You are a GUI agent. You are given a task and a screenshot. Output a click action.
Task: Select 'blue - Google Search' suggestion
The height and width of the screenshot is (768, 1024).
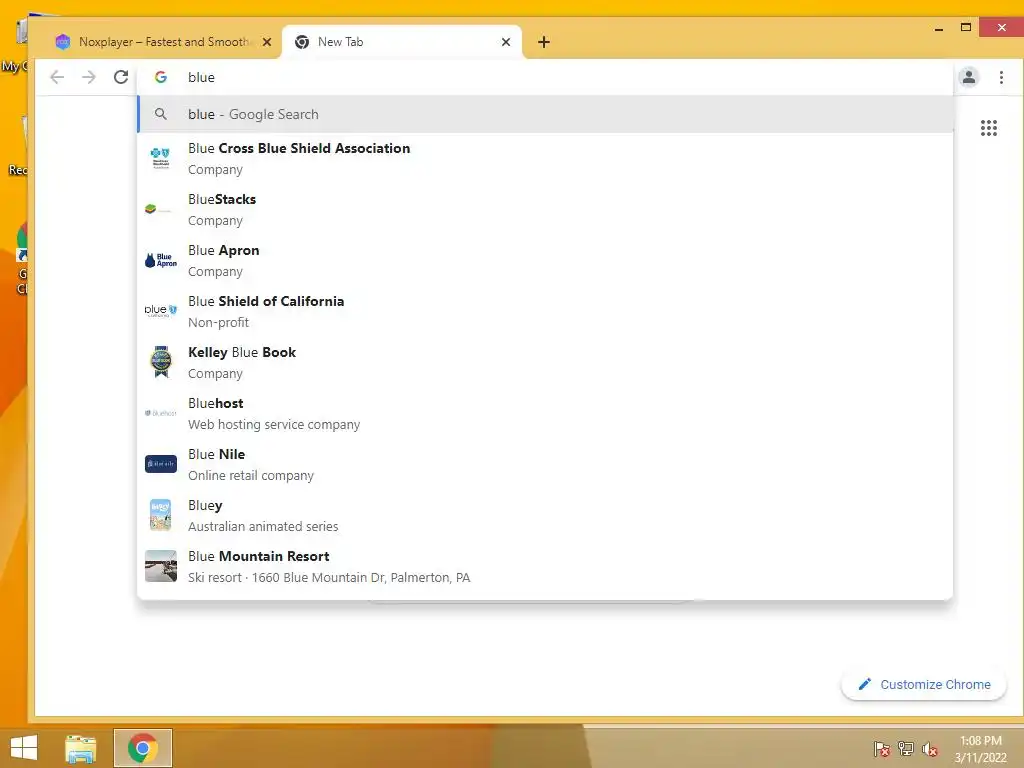[x=545, y=114]
